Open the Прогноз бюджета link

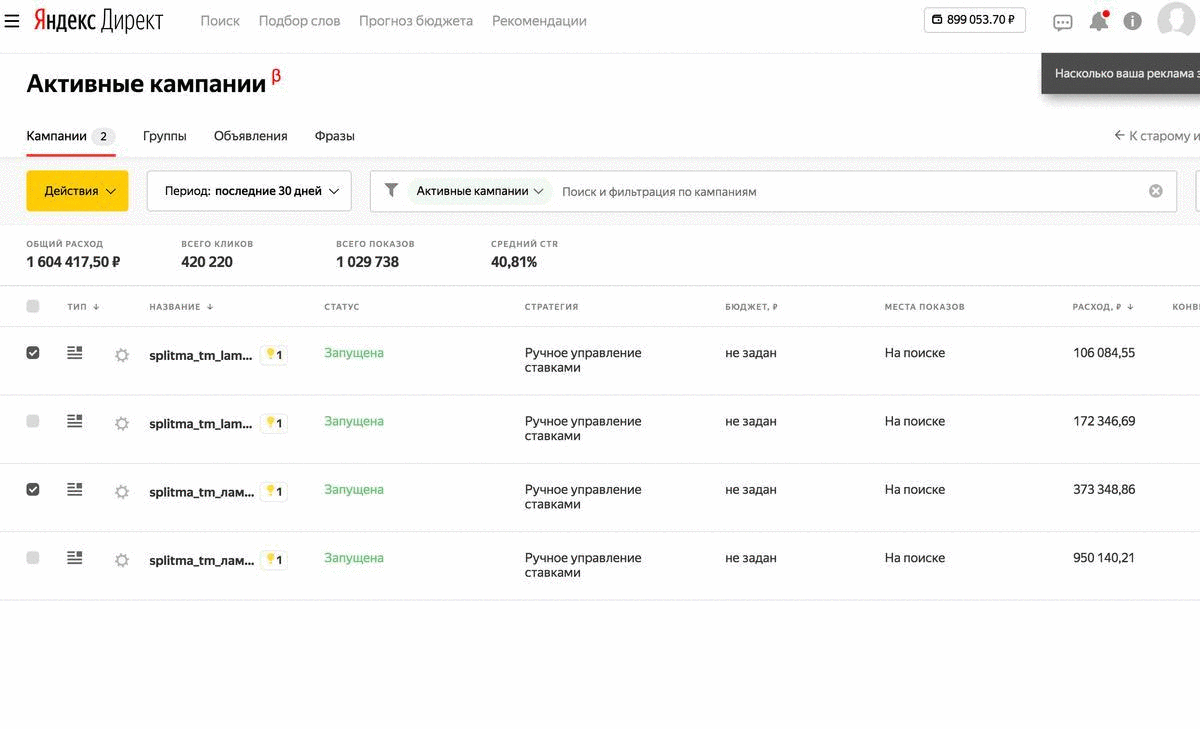(x=415, y=21)
